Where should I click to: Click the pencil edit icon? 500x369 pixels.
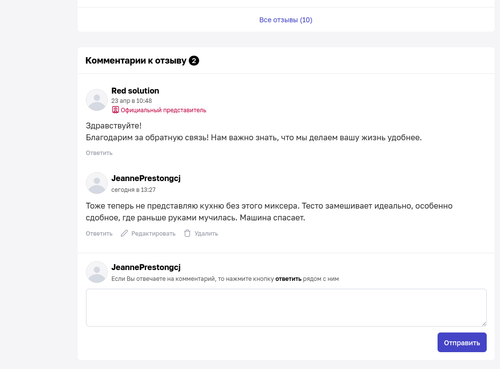click(124, 233)
